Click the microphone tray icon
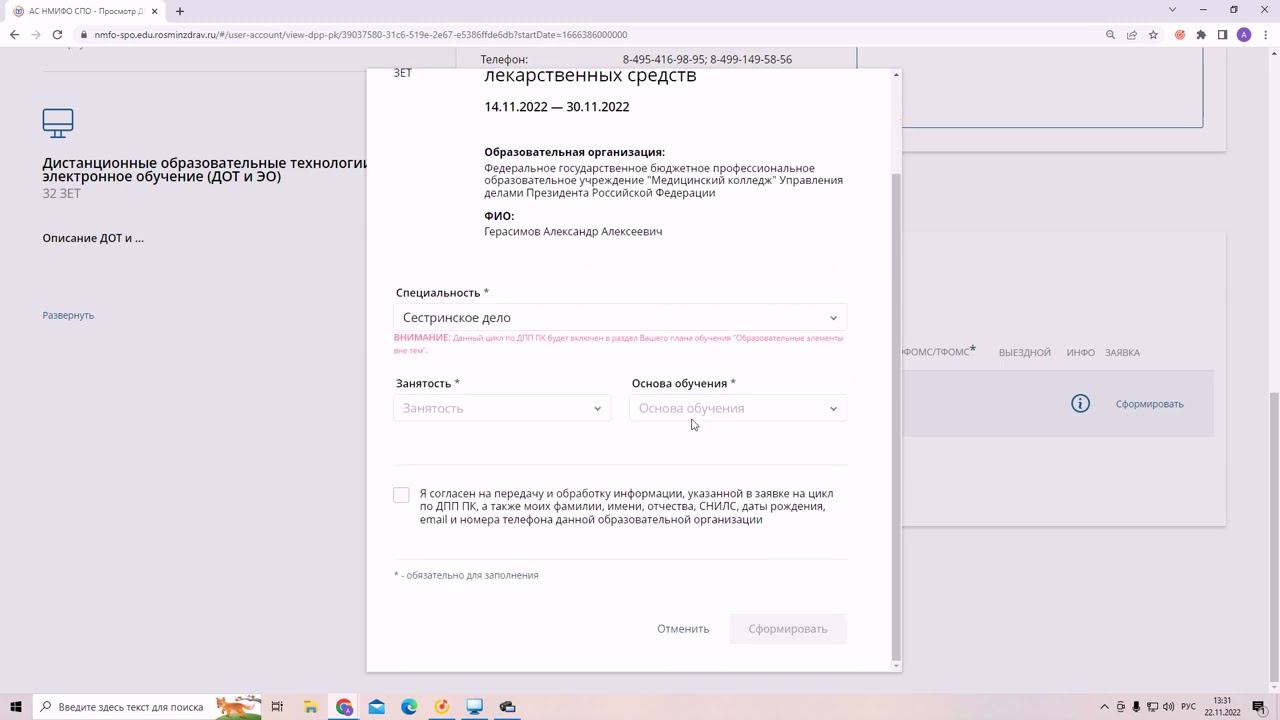1280x720 pixels. tap(1136, 707)
